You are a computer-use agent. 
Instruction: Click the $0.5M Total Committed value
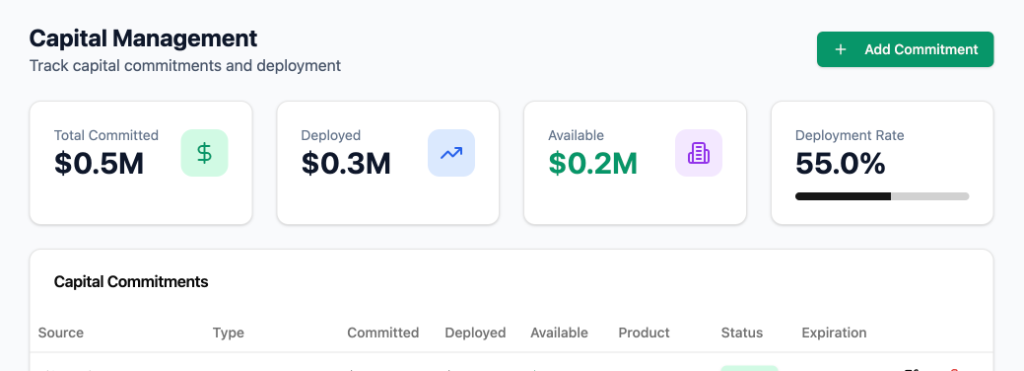tap(99, 163)
